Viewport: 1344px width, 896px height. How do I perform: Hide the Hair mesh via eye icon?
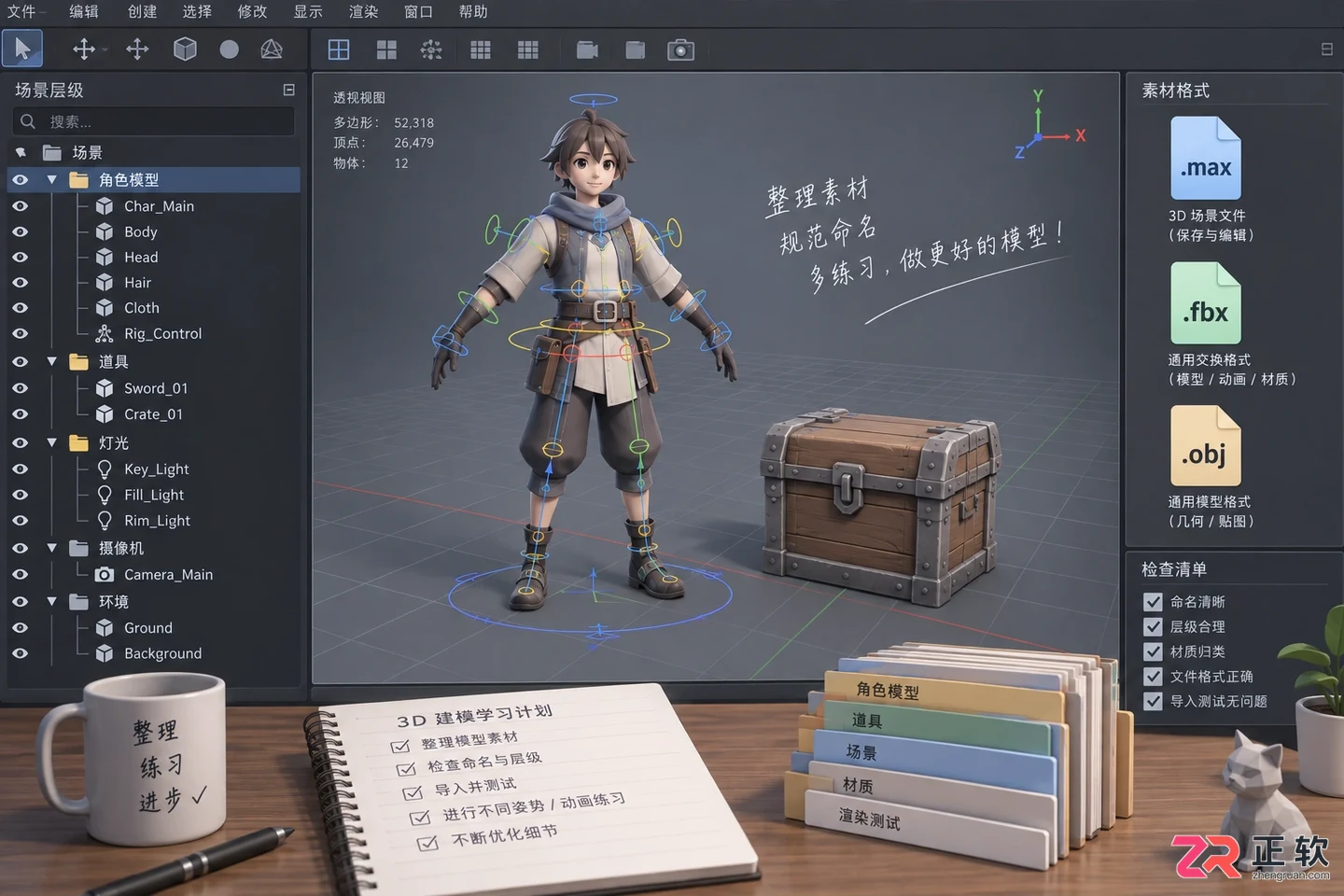pyautogui.click(x=20, y=282)
